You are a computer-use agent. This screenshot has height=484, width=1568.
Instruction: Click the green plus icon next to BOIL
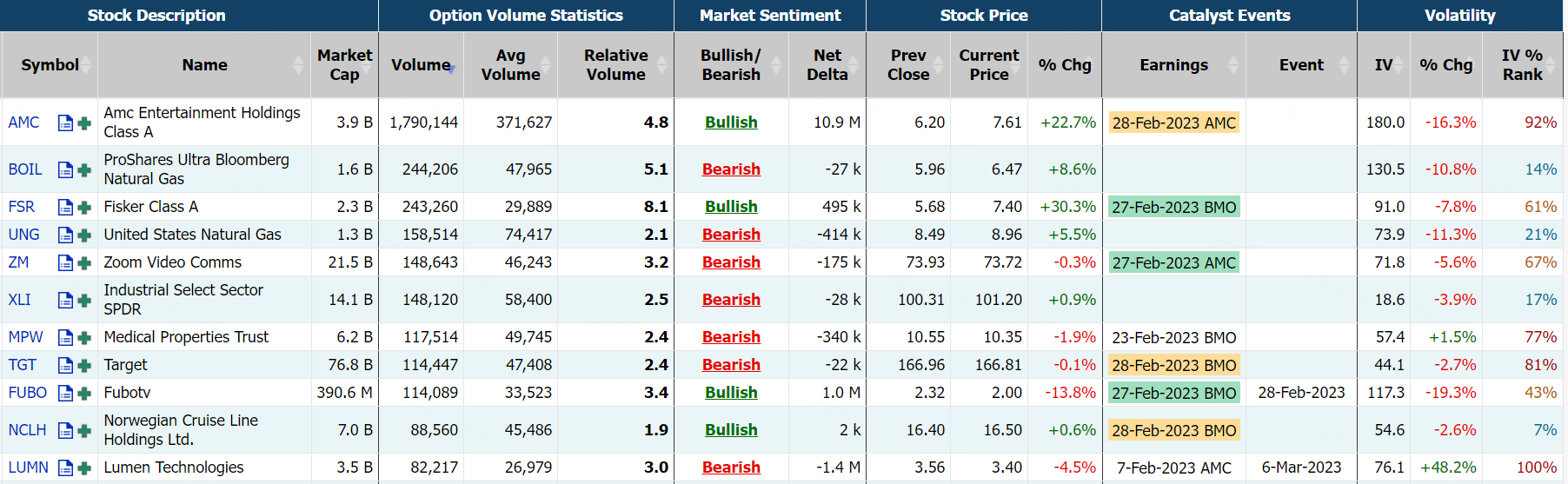(x=84, y=169)
